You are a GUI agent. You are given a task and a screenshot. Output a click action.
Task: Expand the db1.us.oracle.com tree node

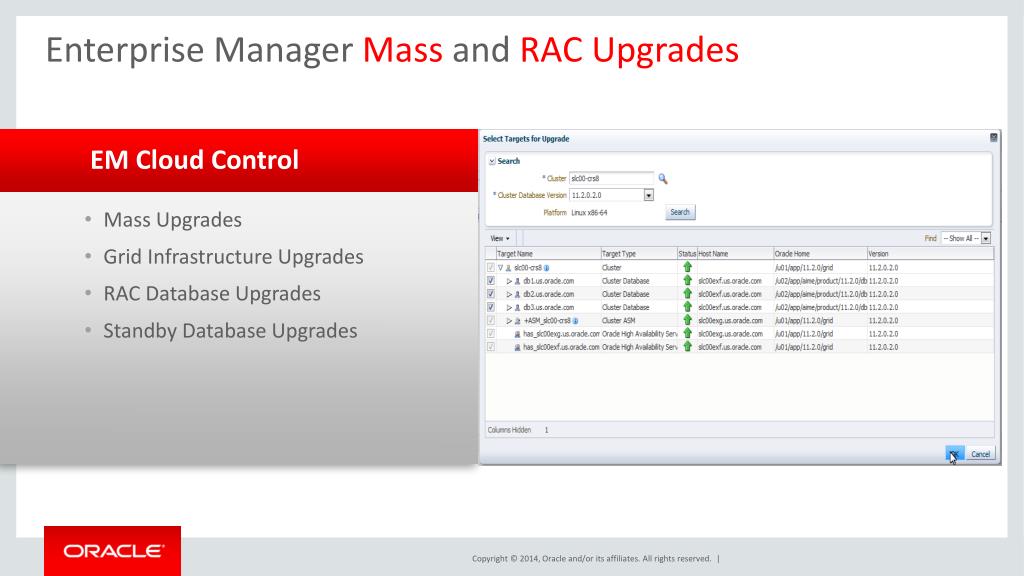509,281
